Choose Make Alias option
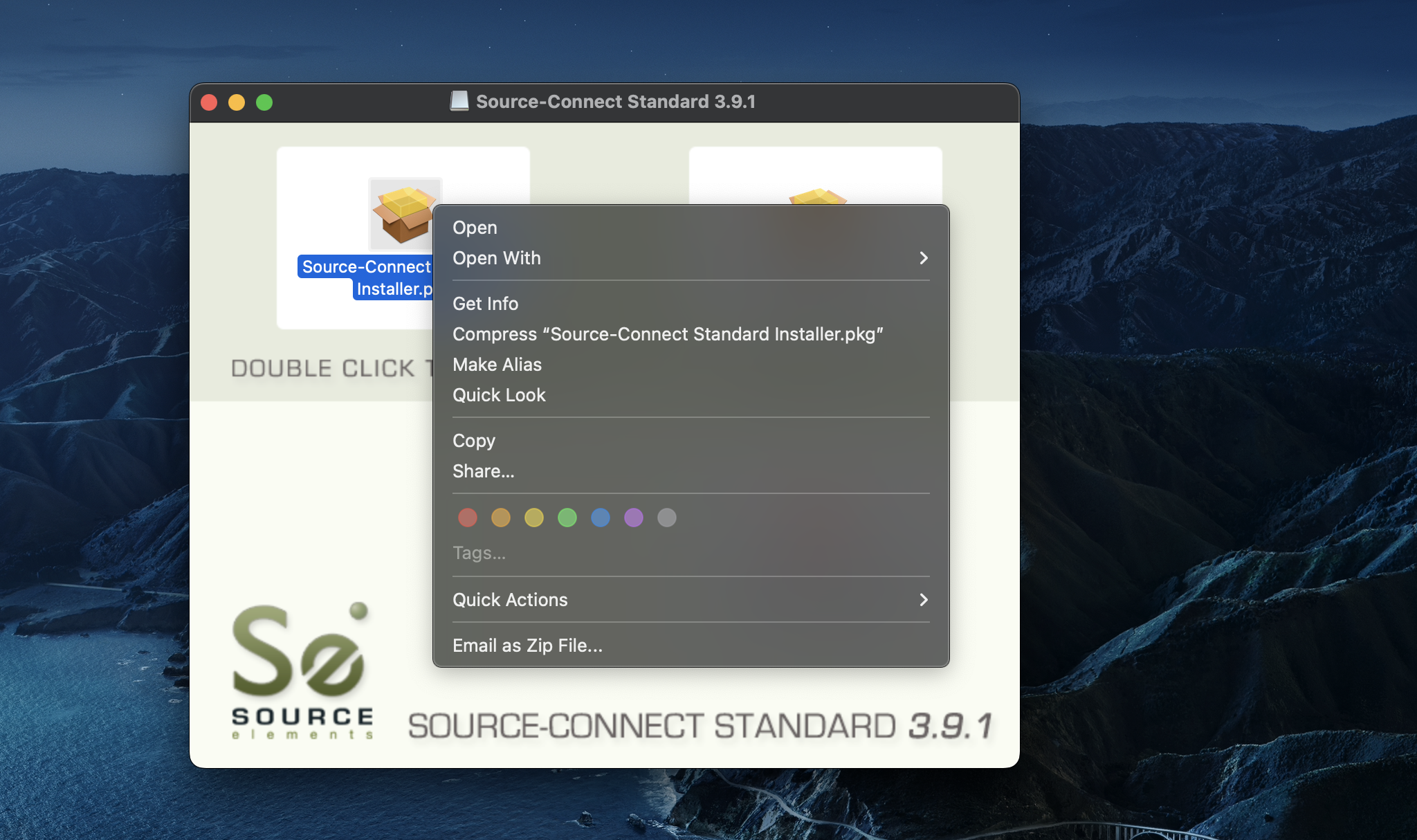 click(497, 365)
